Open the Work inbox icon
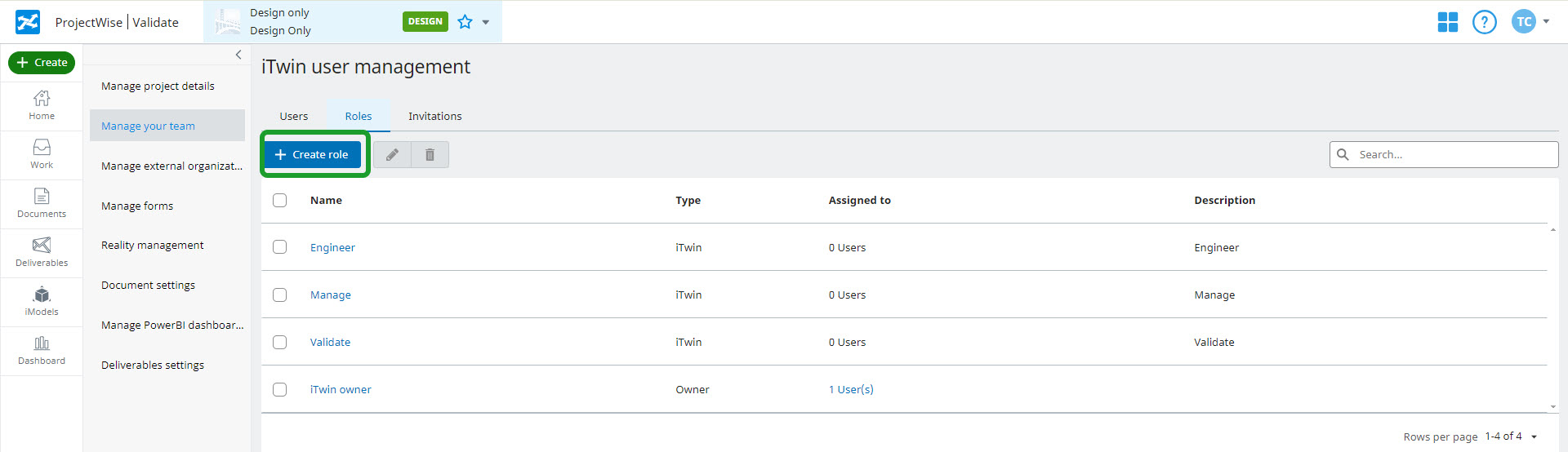Screen dimensions: 1568x452 [42, 153]
